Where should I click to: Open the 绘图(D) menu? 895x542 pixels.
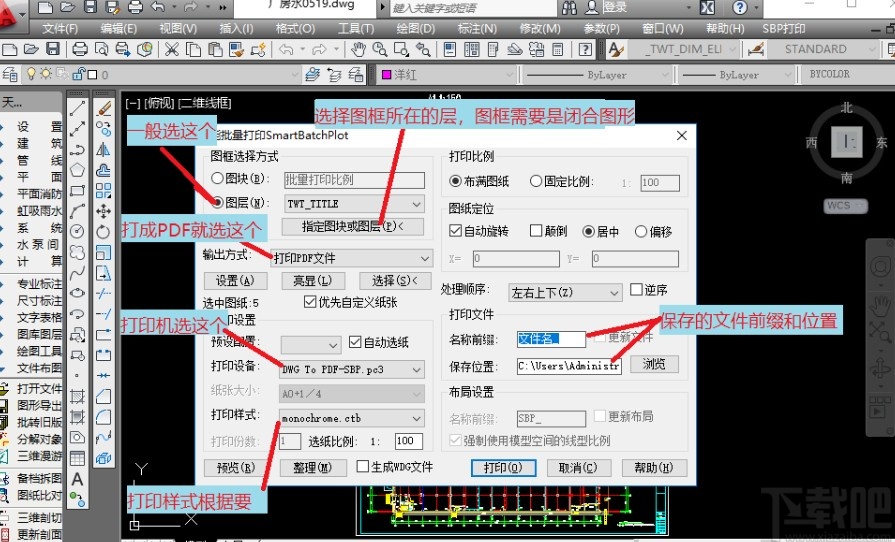click(x=416, y=29)
